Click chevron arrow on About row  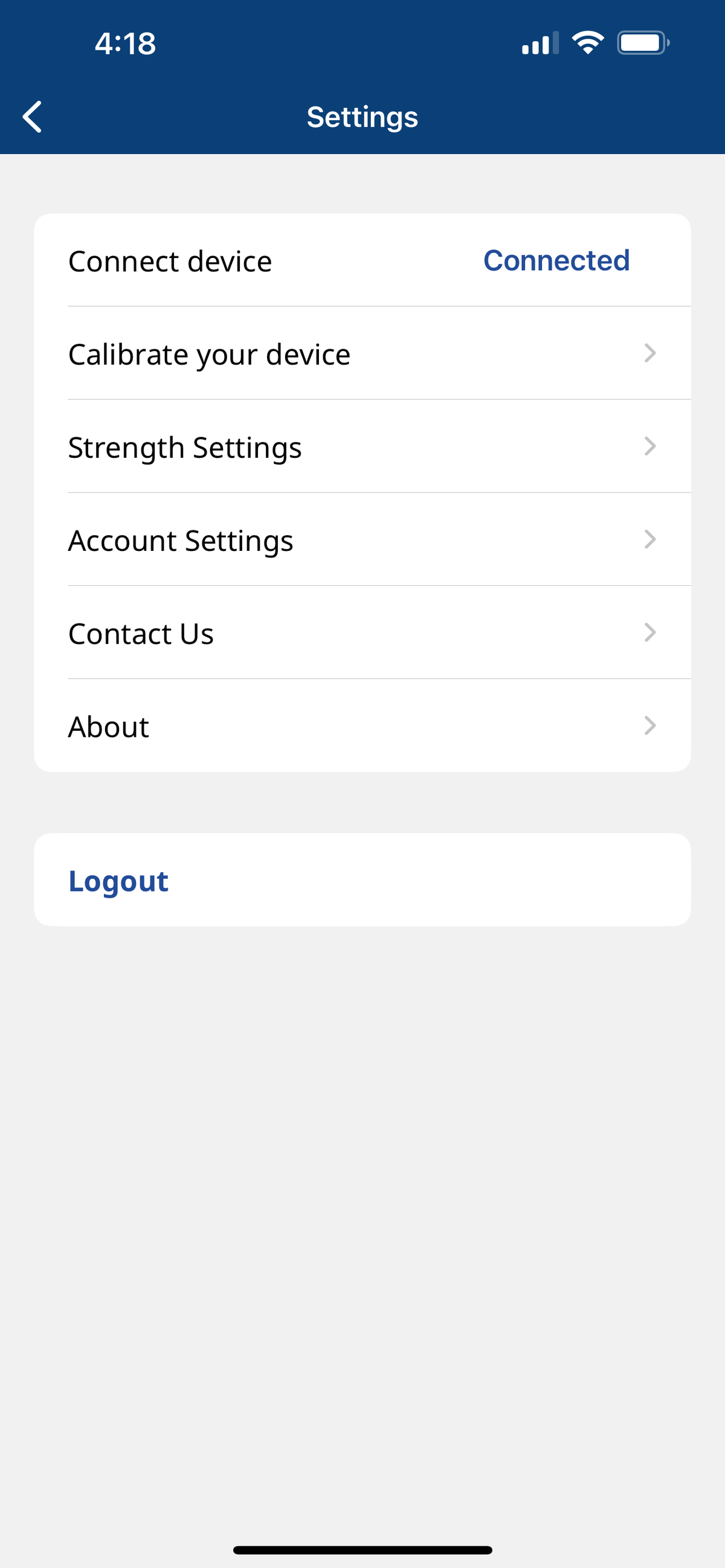[649, 725]
